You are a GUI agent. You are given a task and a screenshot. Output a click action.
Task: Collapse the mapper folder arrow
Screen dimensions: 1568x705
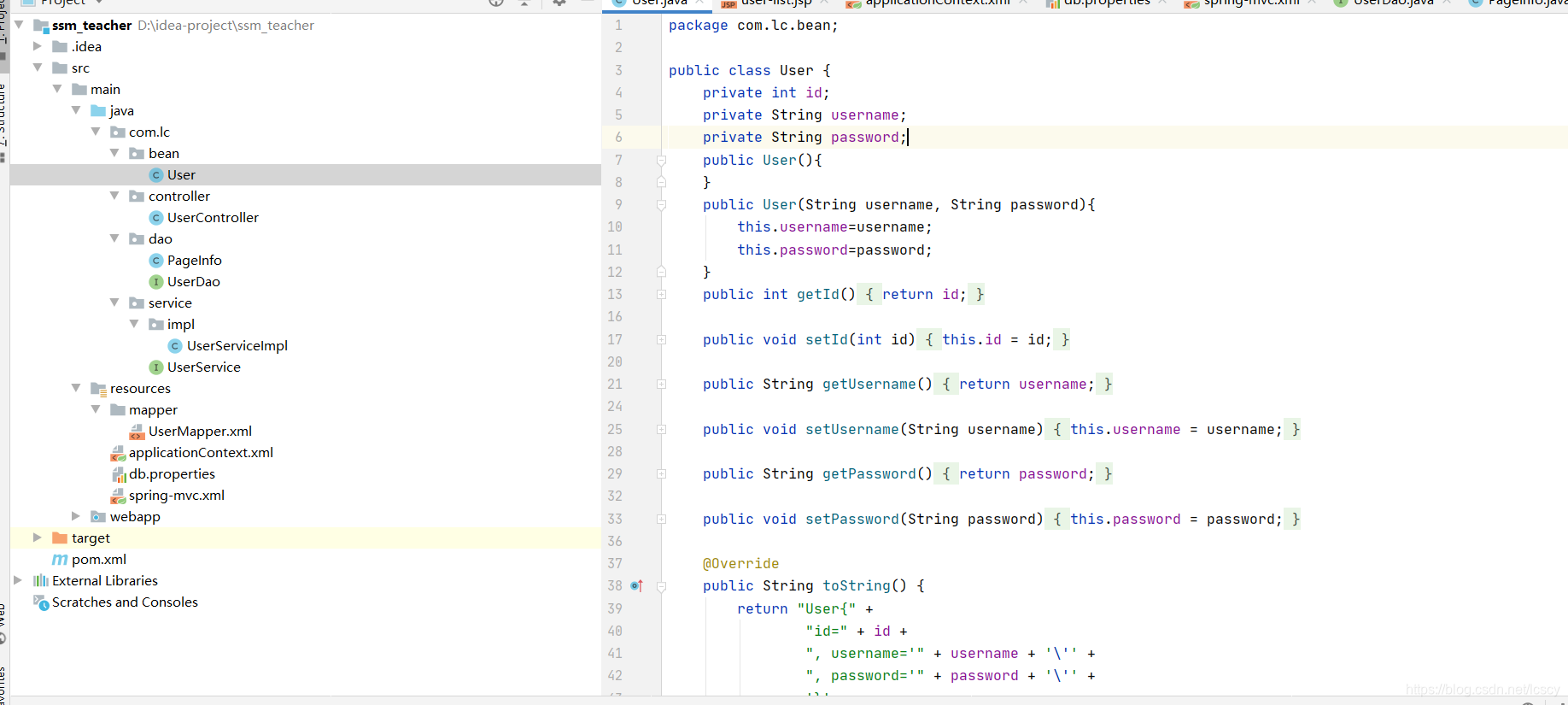point(96,408)
